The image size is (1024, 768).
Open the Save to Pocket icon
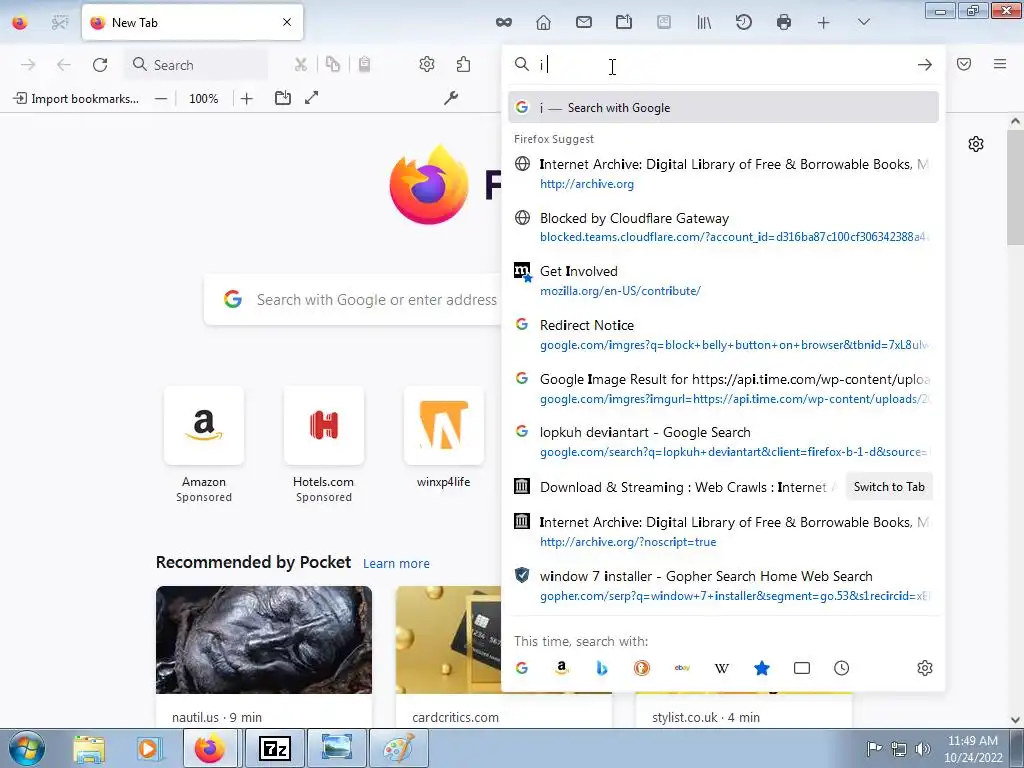tap(964, 64)
